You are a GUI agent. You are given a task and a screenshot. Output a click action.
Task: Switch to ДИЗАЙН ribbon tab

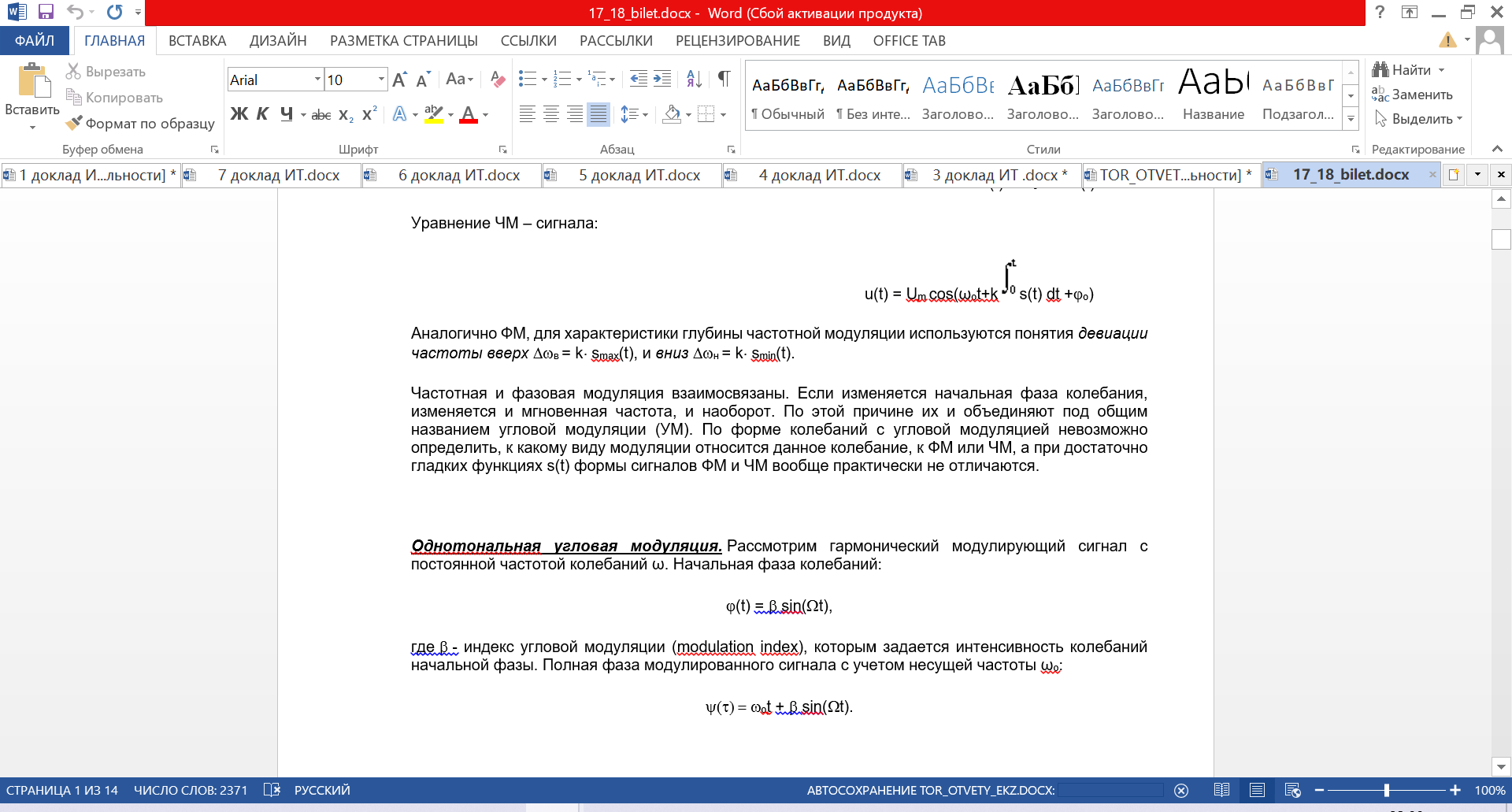(x=278, y=41)
